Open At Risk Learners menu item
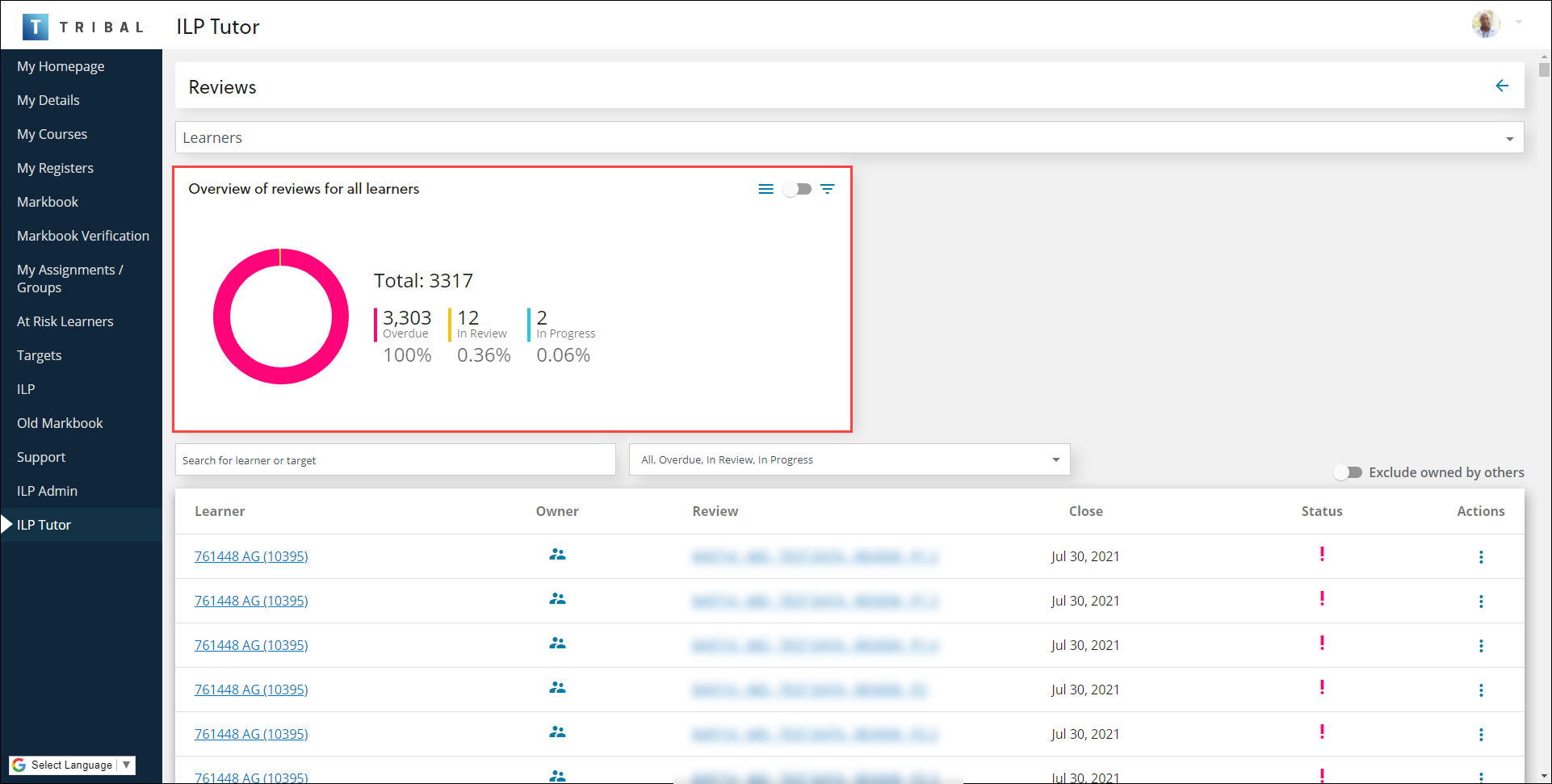 65,321
